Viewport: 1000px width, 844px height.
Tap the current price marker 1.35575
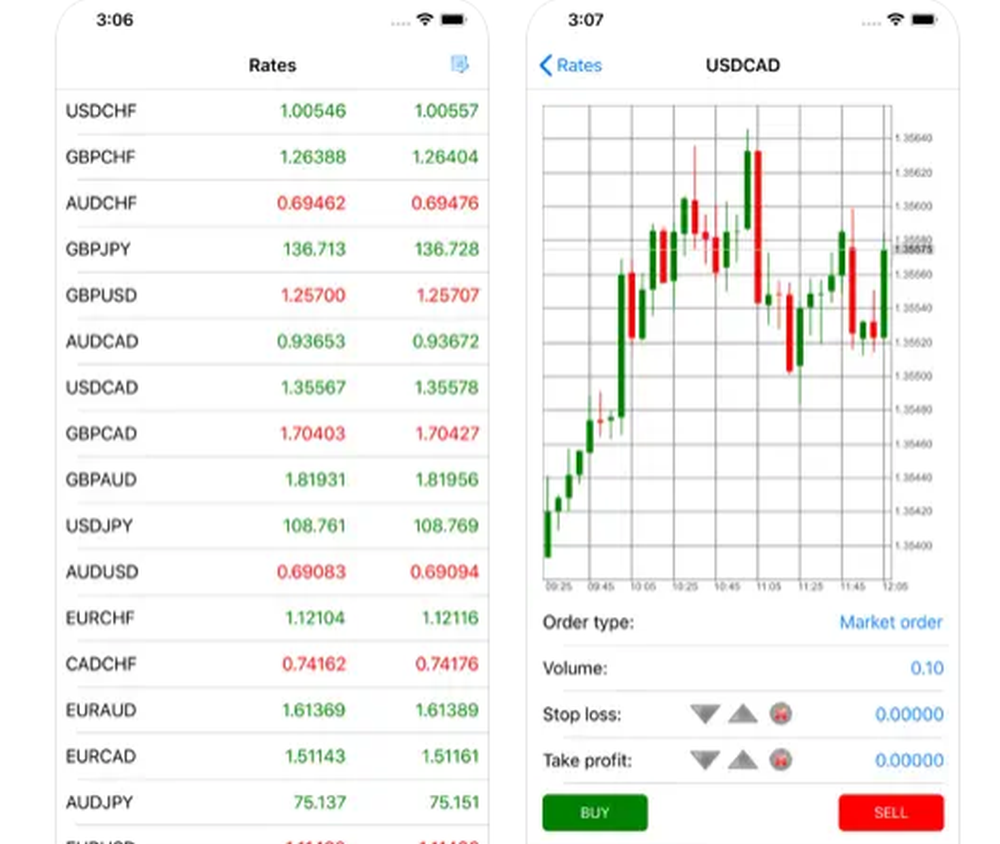pyautogui.click(x=914, y=249)
